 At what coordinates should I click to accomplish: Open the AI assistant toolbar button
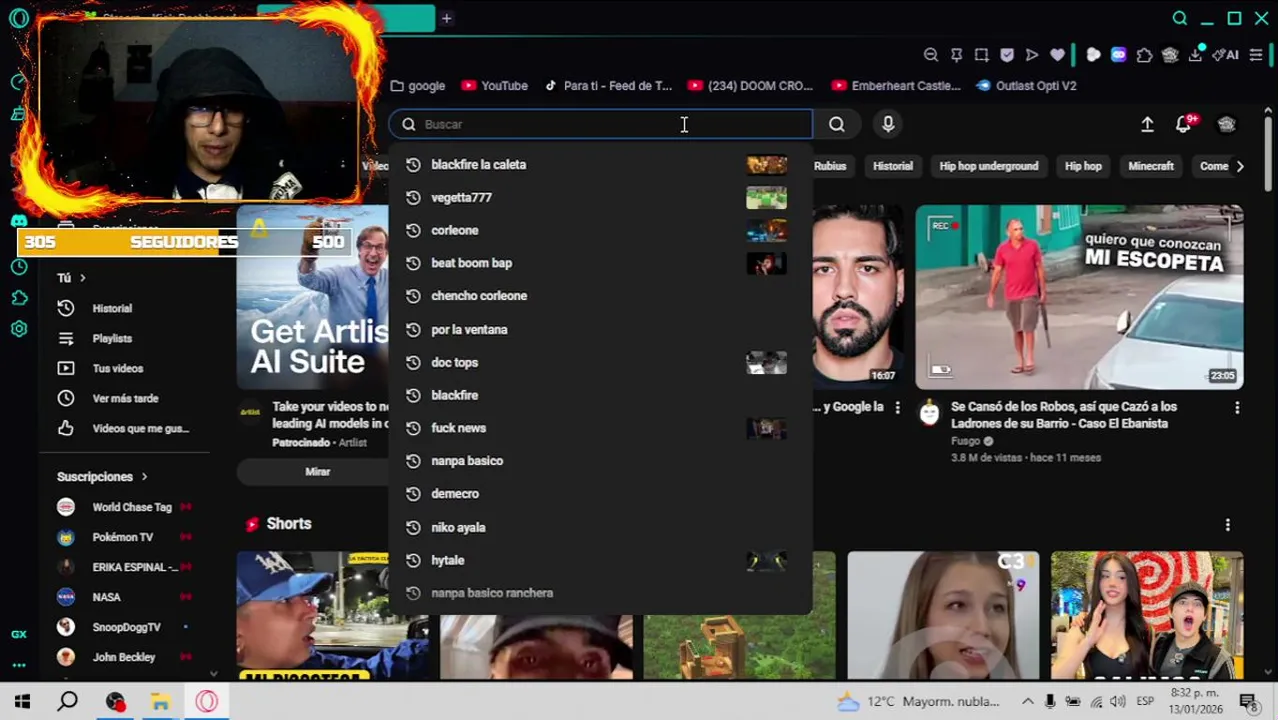click(1225, 55)
